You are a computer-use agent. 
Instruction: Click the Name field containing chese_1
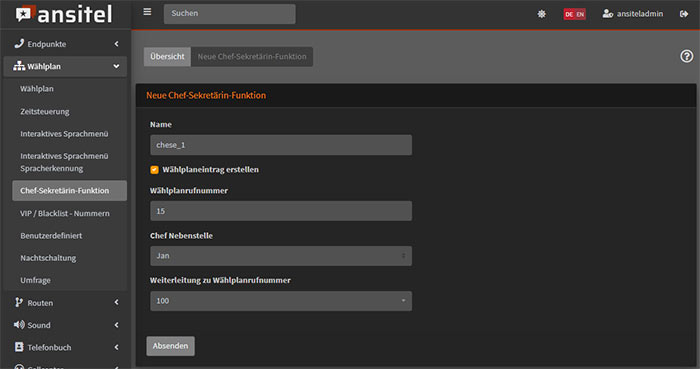[x=281, y=145]
